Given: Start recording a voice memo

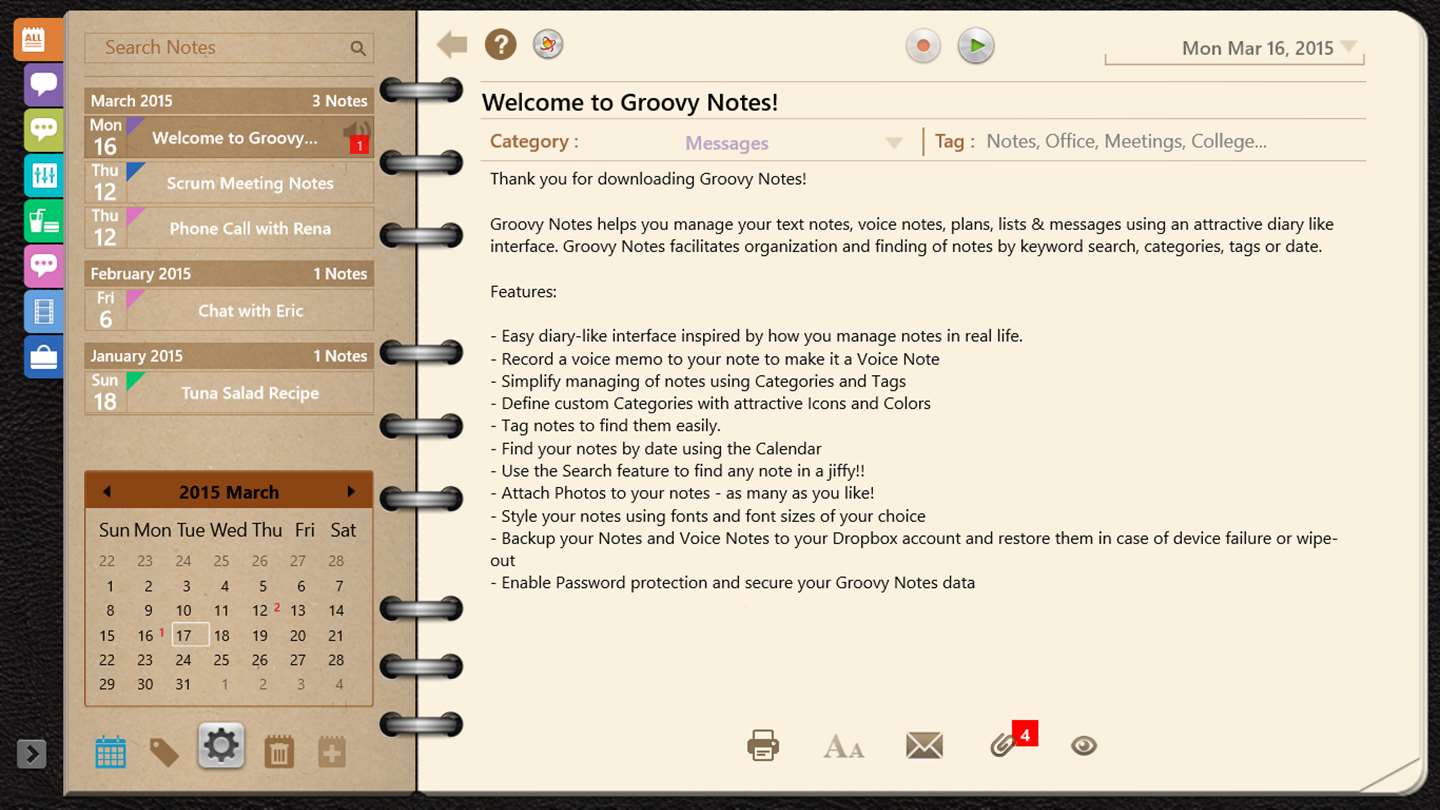Looking at the screenshot, I should pos(923,46).
